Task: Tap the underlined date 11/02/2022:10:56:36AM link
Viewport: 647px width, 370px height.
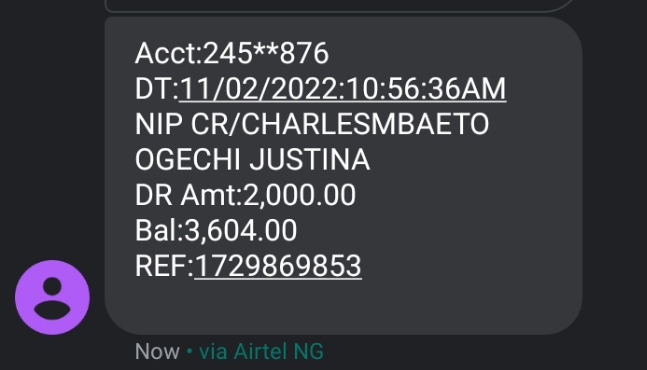Action: [x=342, y=89]
